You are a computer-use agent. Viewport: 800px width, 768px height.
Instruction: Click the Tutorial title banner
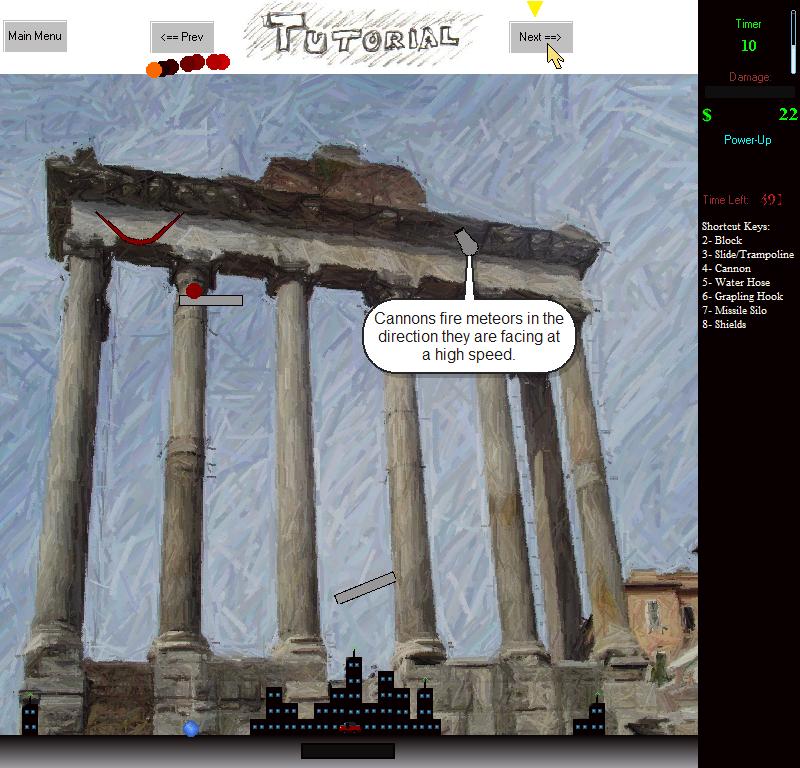tap(365, 35)
